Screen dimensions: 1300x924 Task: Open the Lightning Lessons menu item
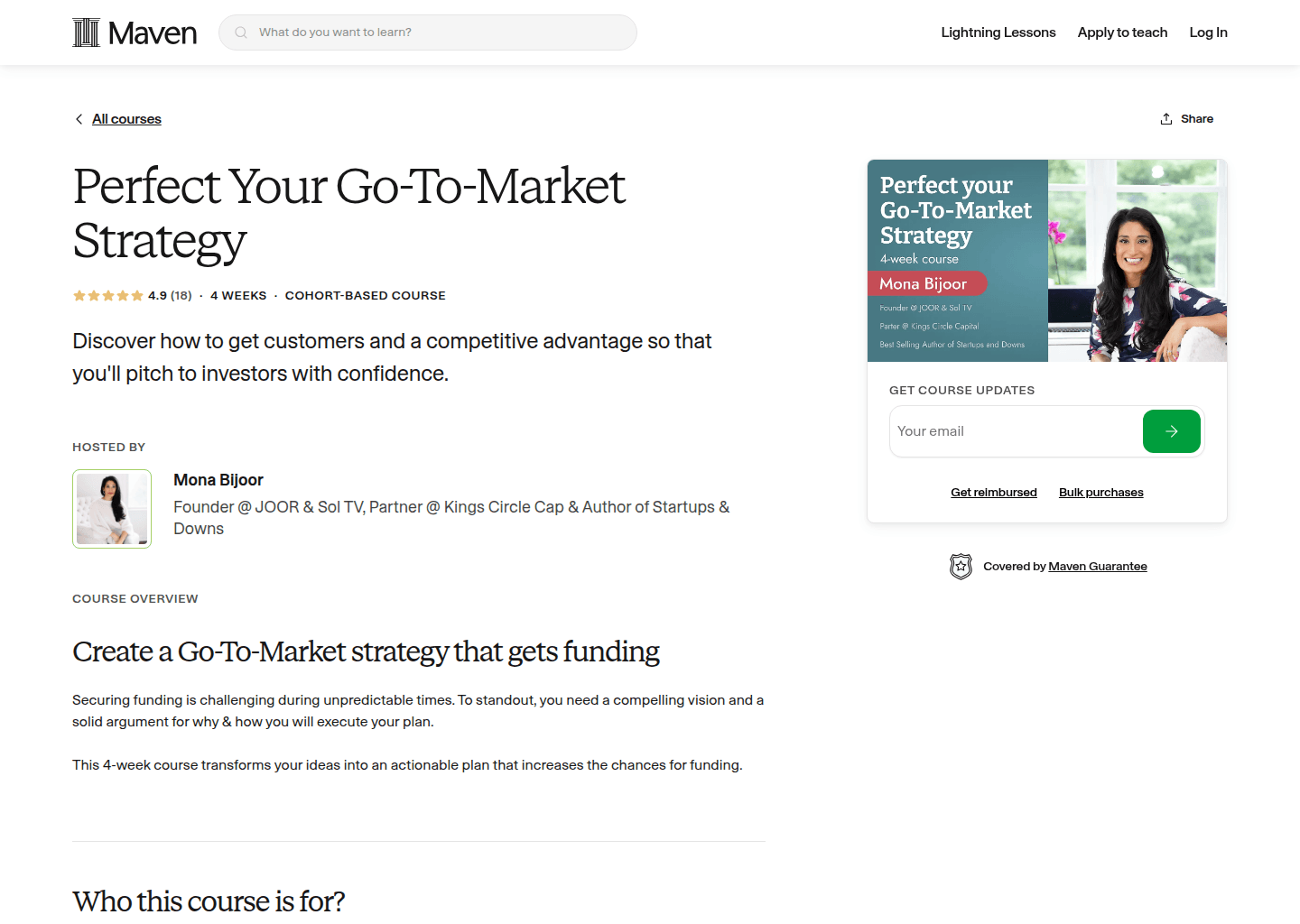coord(998,32)
